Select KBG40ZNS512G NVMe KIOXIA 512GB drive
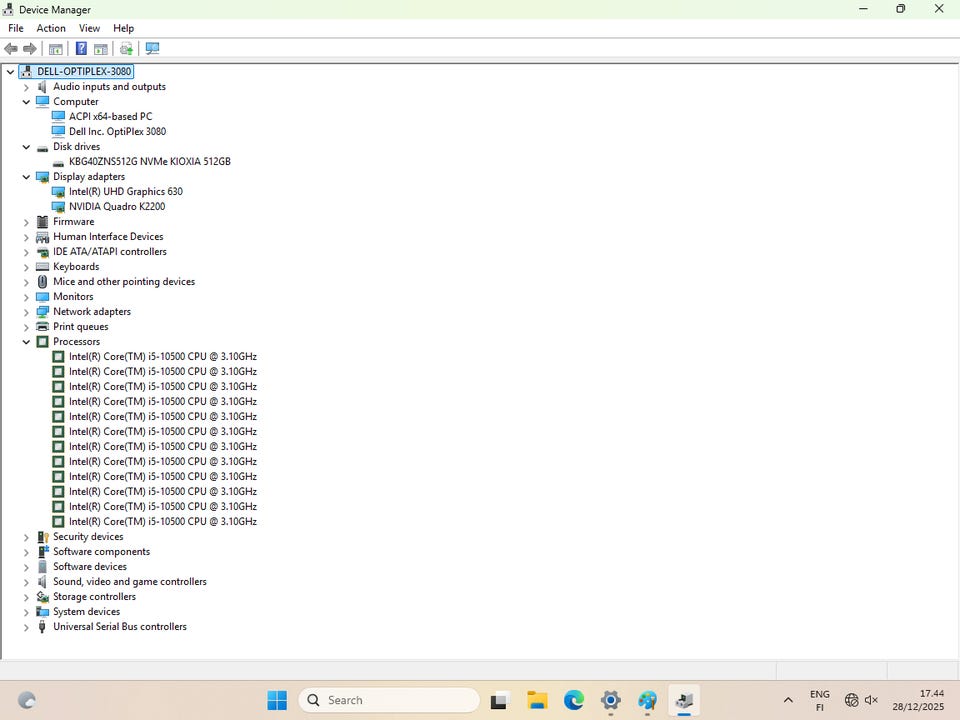Viewport: 960px width, 720px height. tap(149, 162)
